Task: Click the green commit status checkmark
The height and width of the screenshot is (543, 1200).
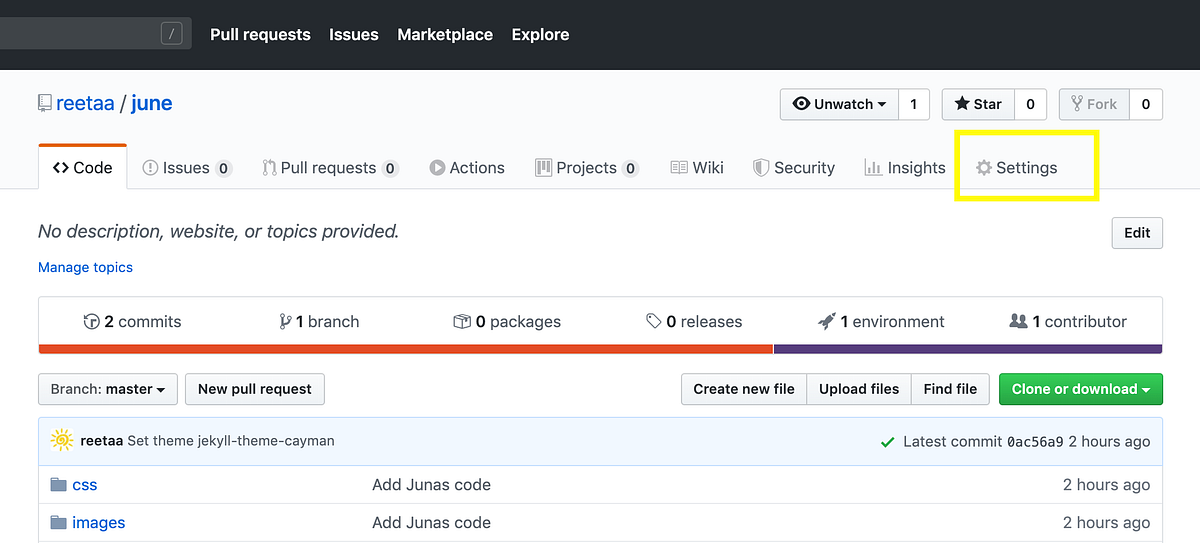Action: (x=887, y=441)
